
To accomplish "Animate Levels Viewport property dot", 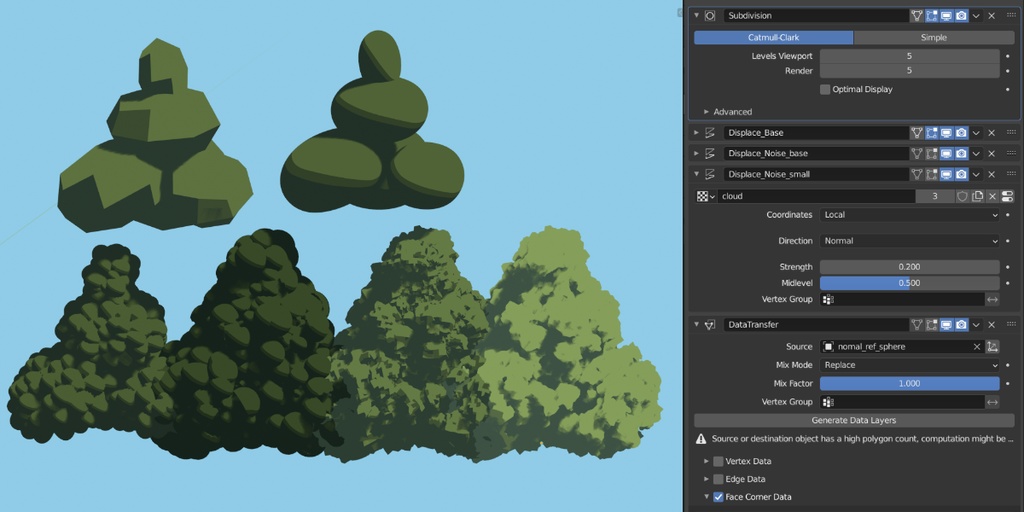I will tap(1008, 56).
